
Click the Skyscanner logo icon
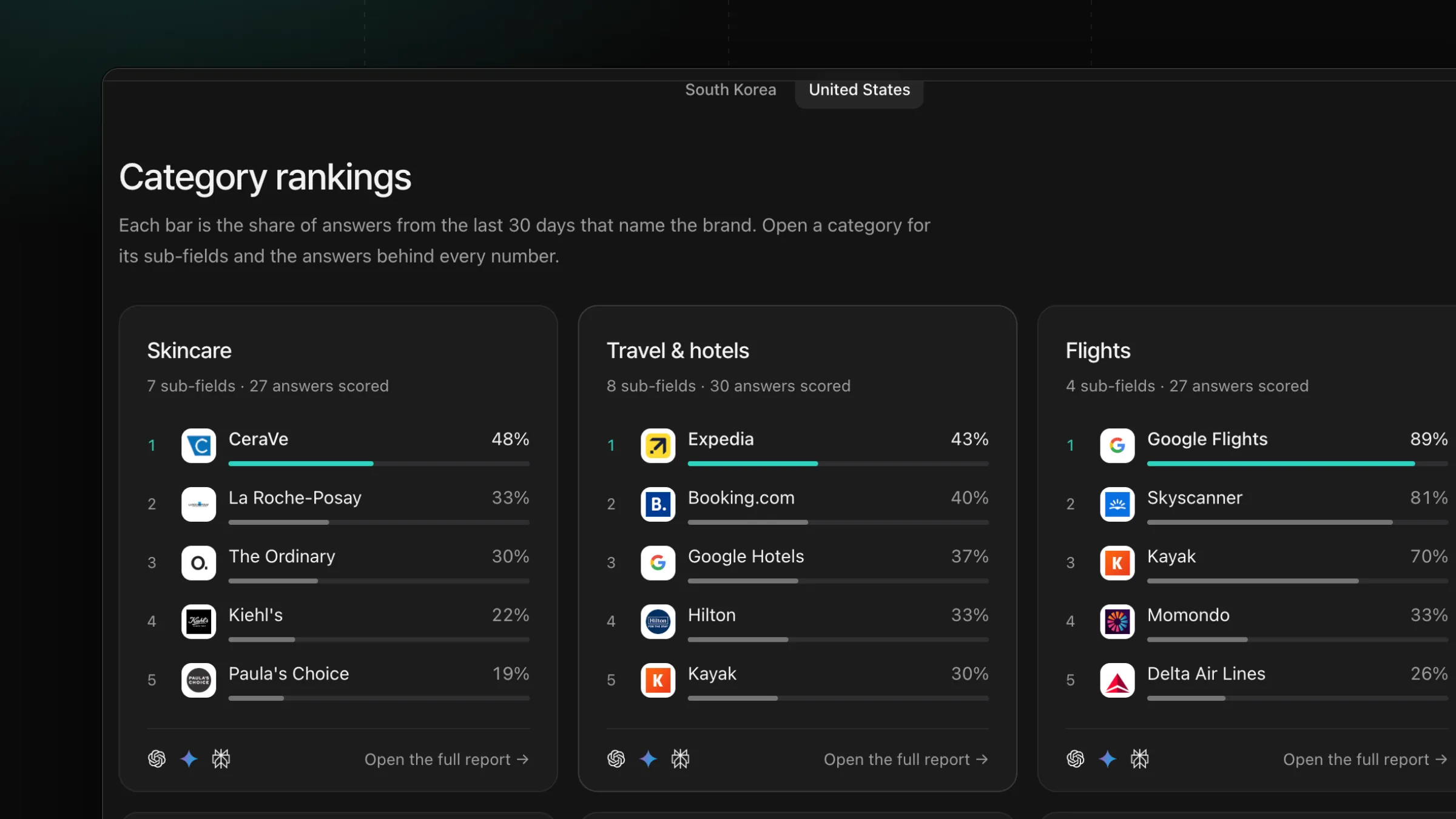(1117, 504)
